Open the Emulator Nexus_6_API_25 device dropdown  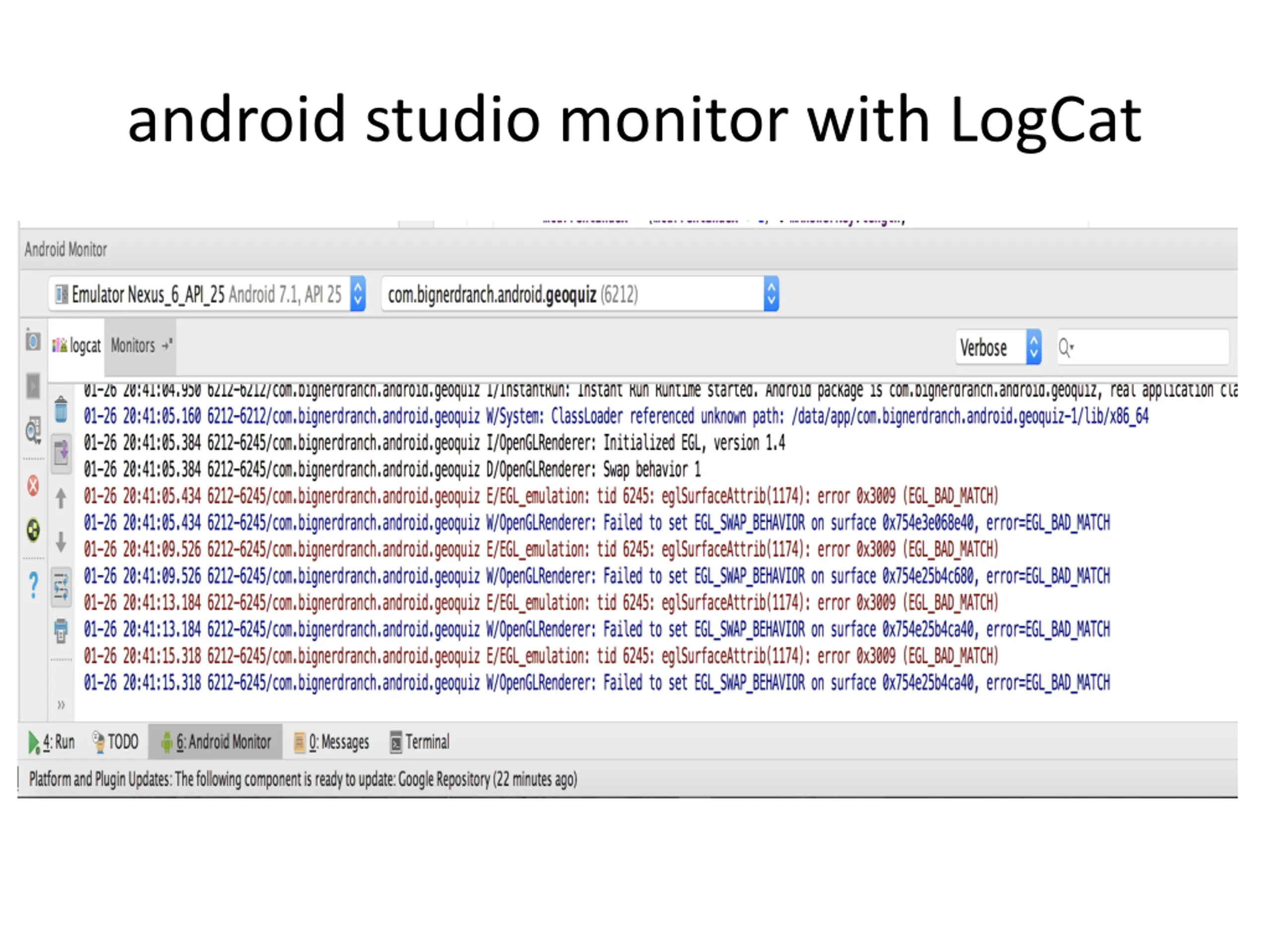[x=207, y=295]
